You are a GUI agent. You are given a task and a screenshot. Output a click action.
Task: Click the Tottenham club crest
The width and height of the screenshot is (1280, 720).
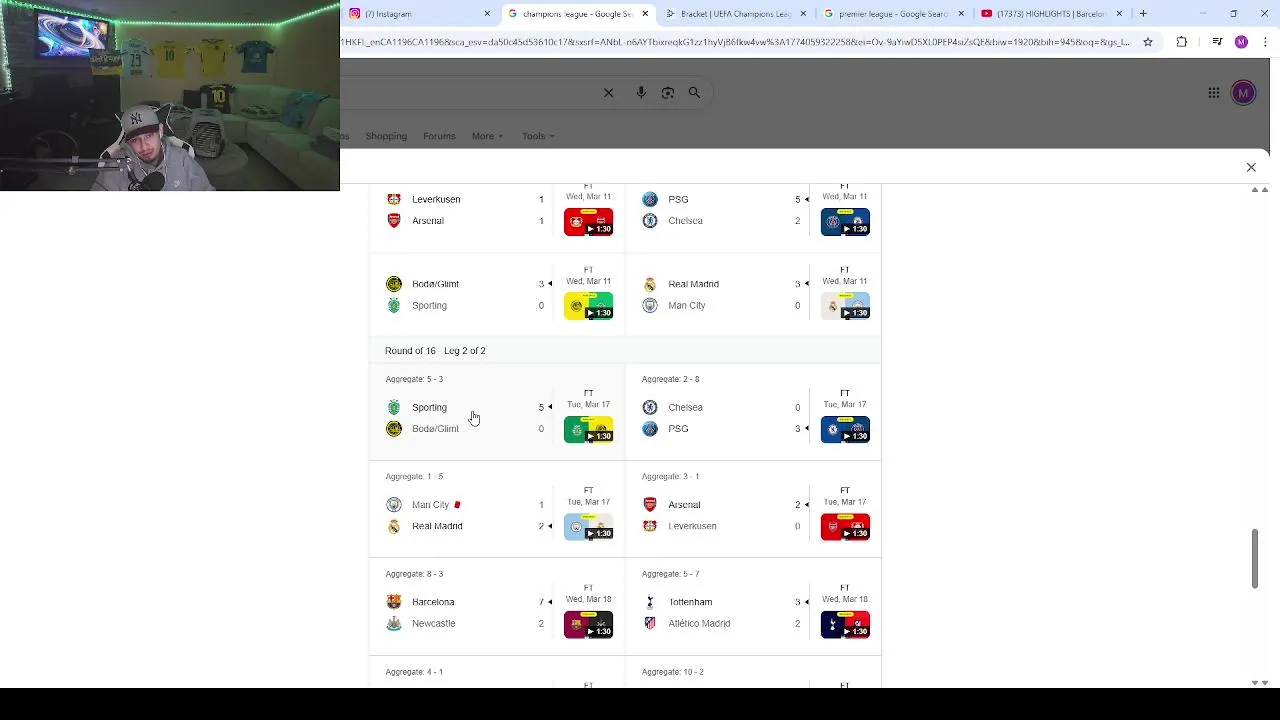coord(650,602)
